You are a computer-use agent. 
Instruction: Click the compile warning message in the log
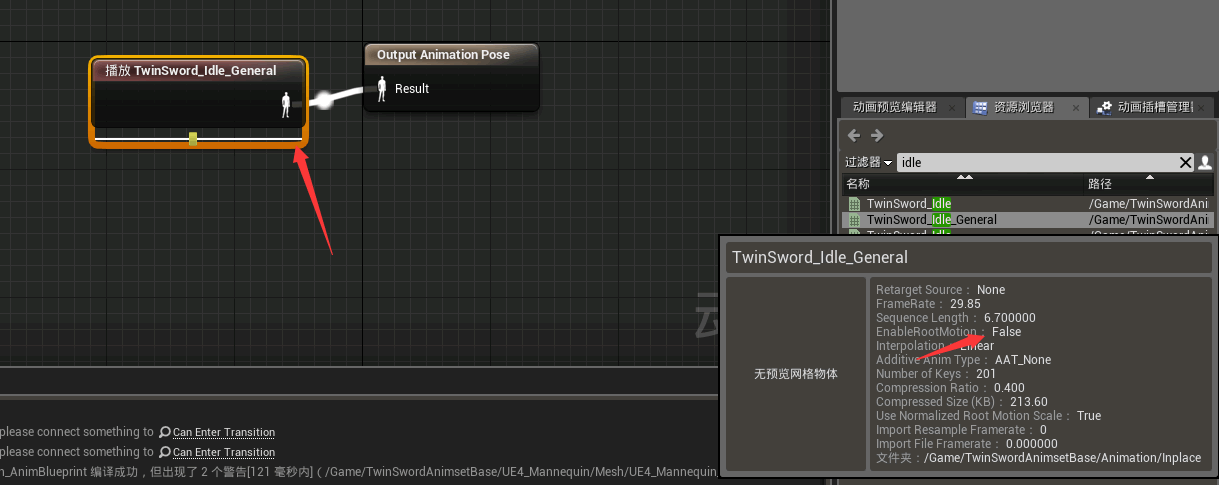[360, 471]
